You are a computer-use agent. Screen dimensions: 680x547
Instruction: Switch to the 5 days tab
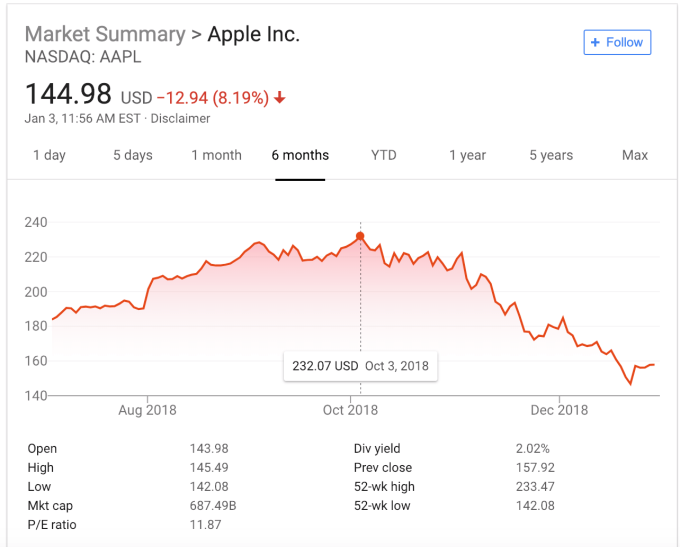click(133, 155)
